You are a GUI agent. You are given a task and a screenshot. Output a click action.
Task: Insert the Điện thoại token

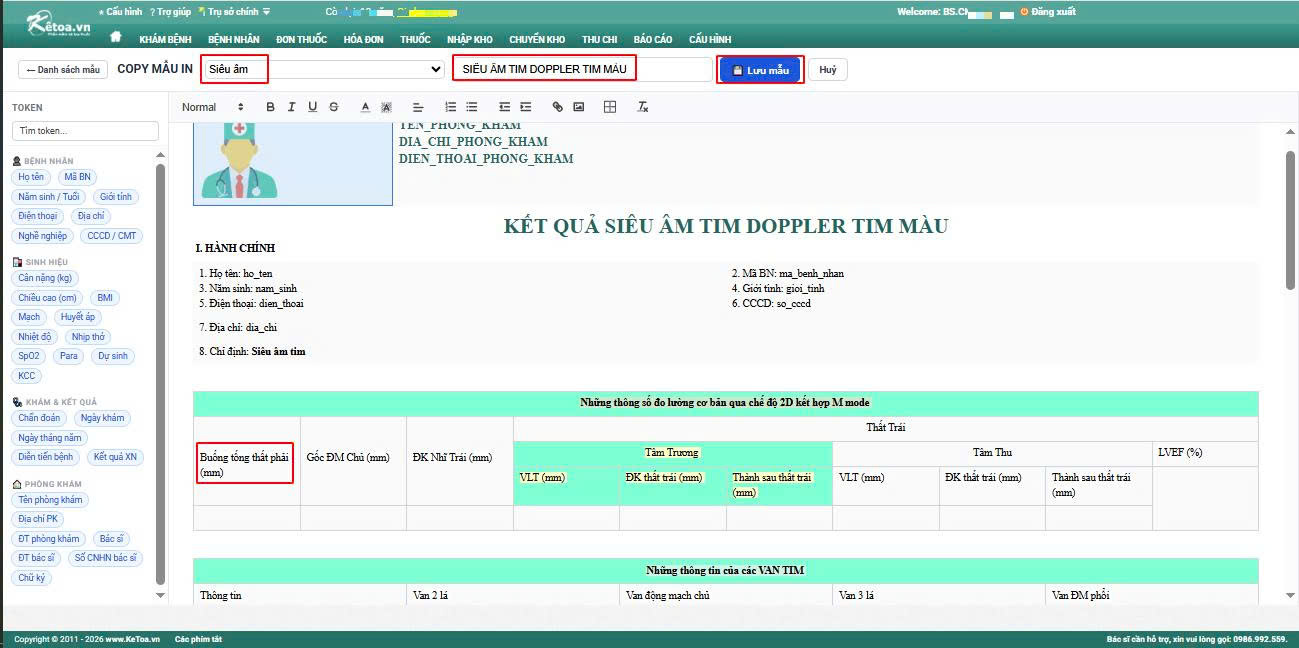pyautogui.click(x=38, y=216)
